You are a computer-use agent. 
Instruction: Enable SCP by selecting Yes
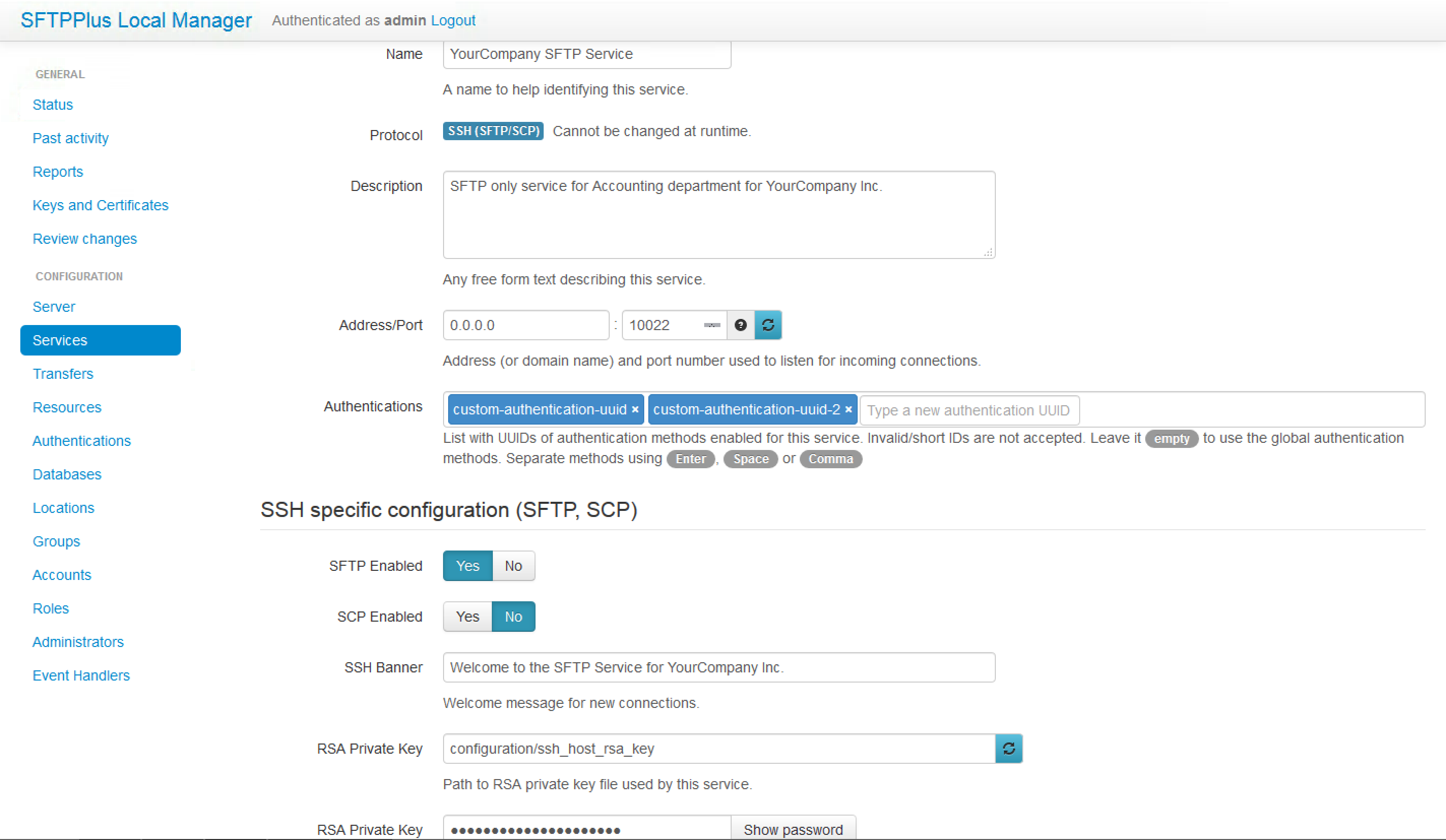(x=466, y=617)
